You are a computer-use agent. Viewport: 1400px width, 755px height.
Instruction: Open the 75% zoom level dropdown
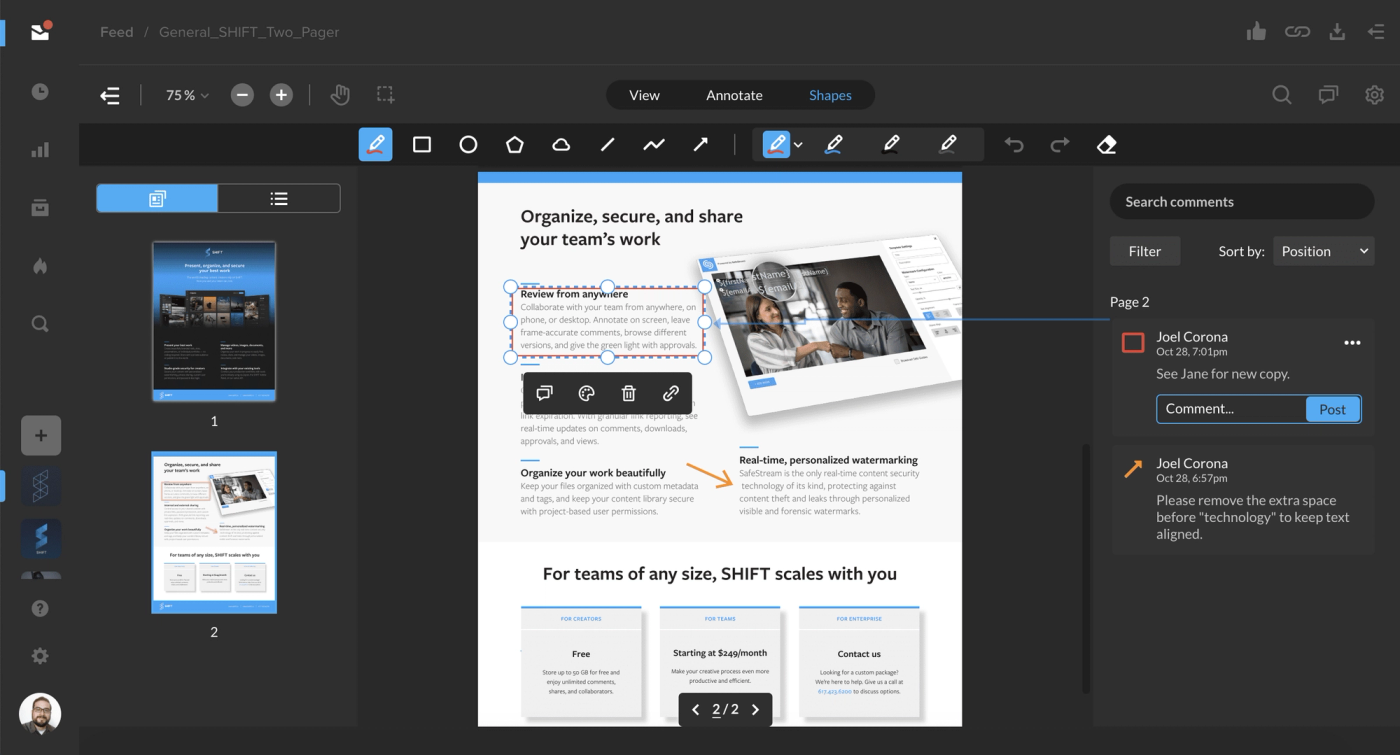pyautogui.click(x=187, y=95)
